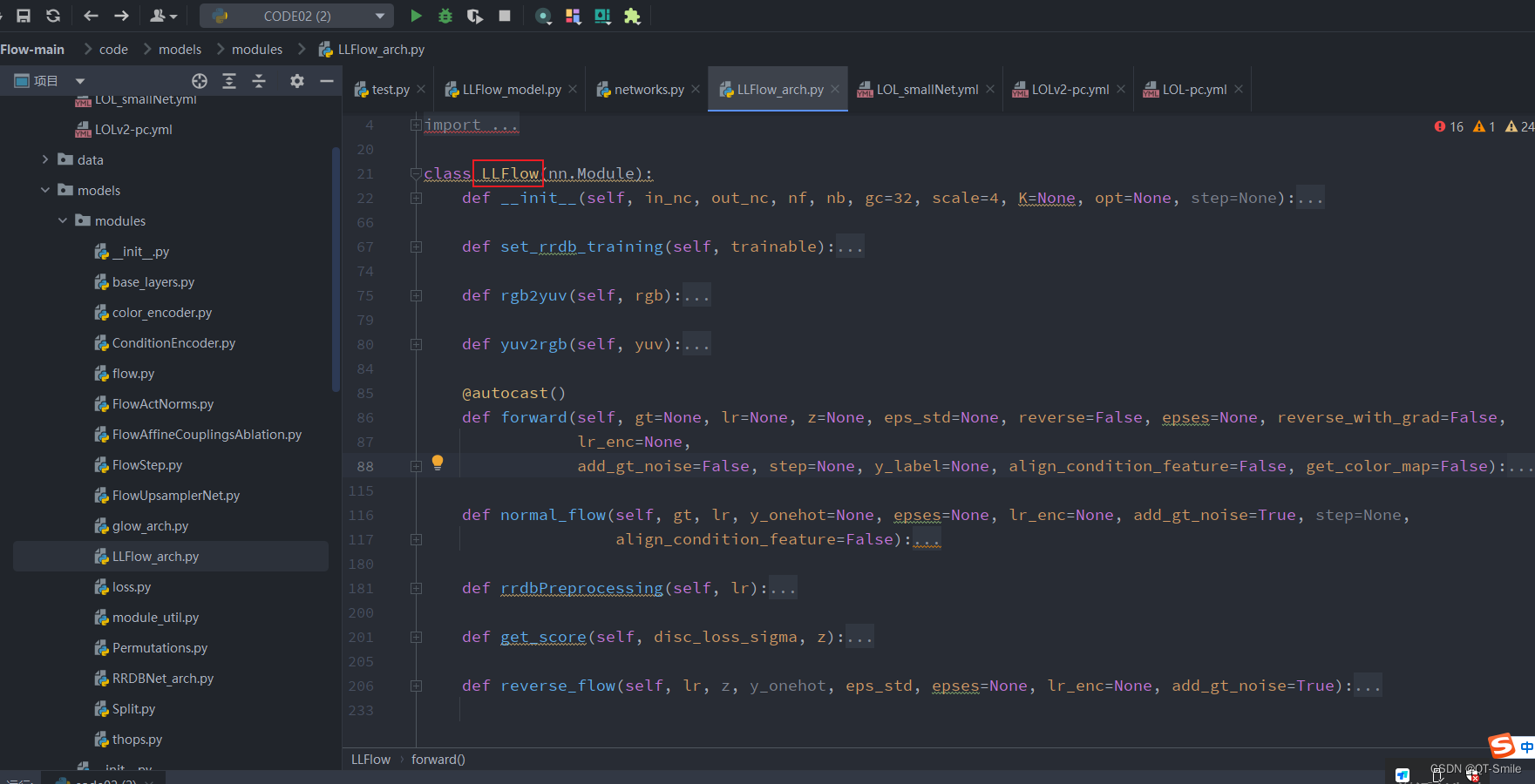Viewport: 1535px width, 784px height.
Task: Close the LOL-pc.yml tab
Action: coord(1239,89)
